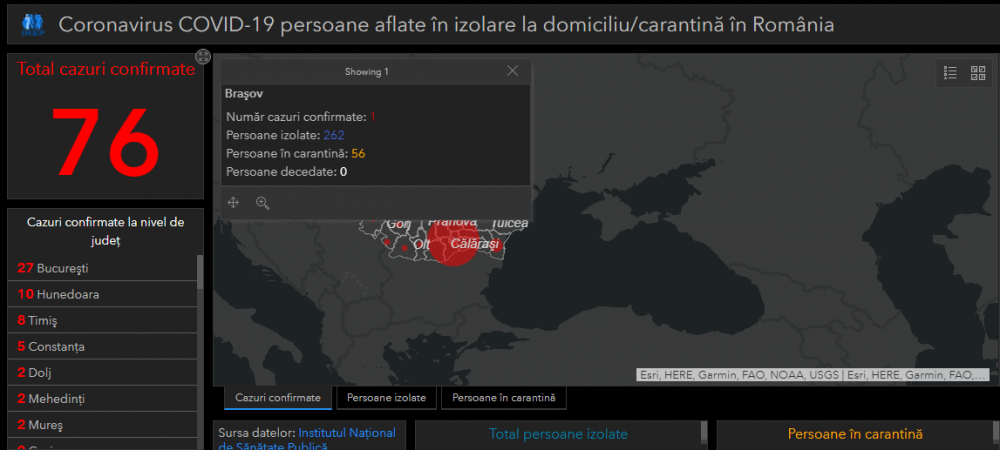The width and height of the screenshot is (1000, 450).
Task: Select Timiș row with 8 cases
Action: [x=102, y=321]
